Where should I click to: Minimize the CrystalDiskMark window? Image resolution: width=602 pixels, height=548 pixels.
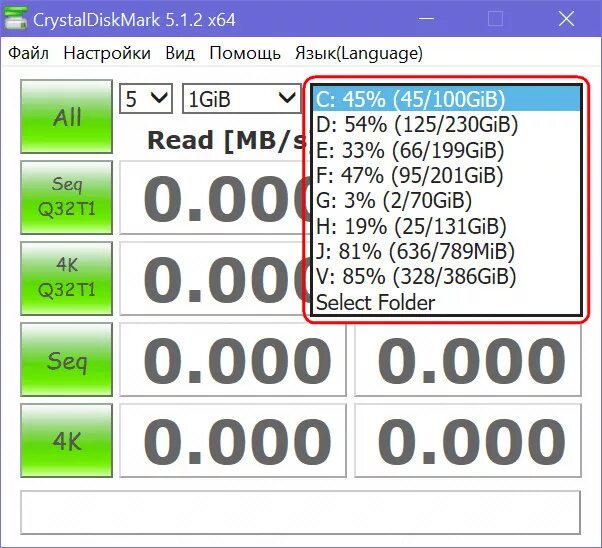426,18
